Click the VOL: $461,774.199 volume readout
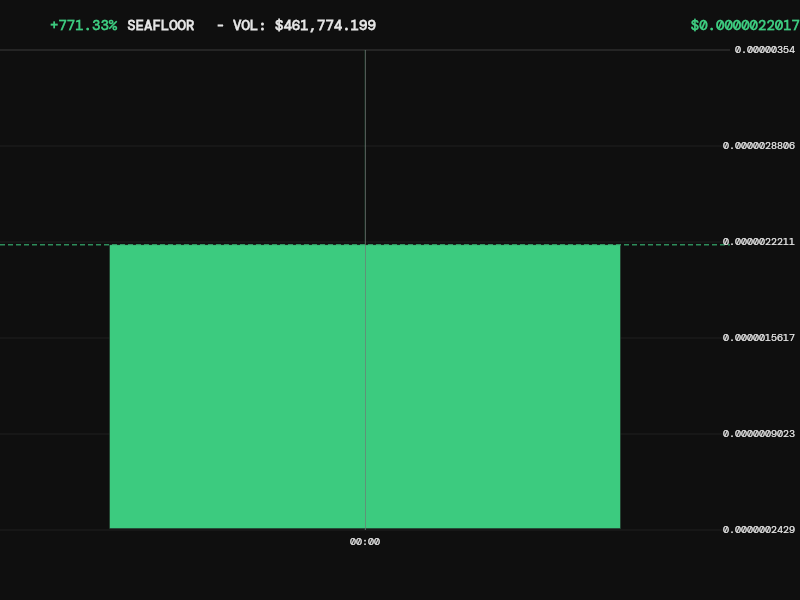This screenshot has height=600, width=800. coord(305,26)
